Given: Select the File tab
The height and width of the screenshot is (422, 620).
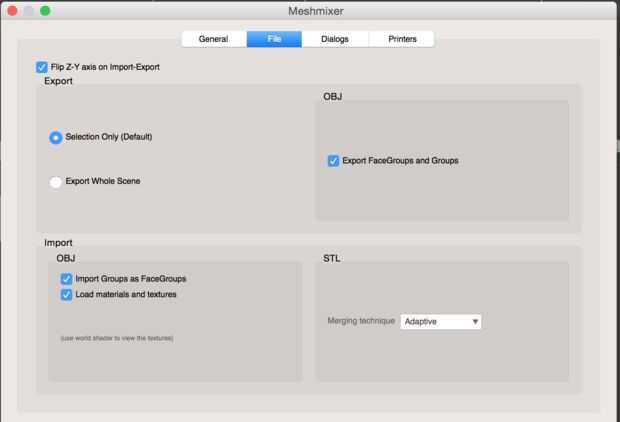Looking at the screenshot, I should pyautogui.click(x=274, y=39).
